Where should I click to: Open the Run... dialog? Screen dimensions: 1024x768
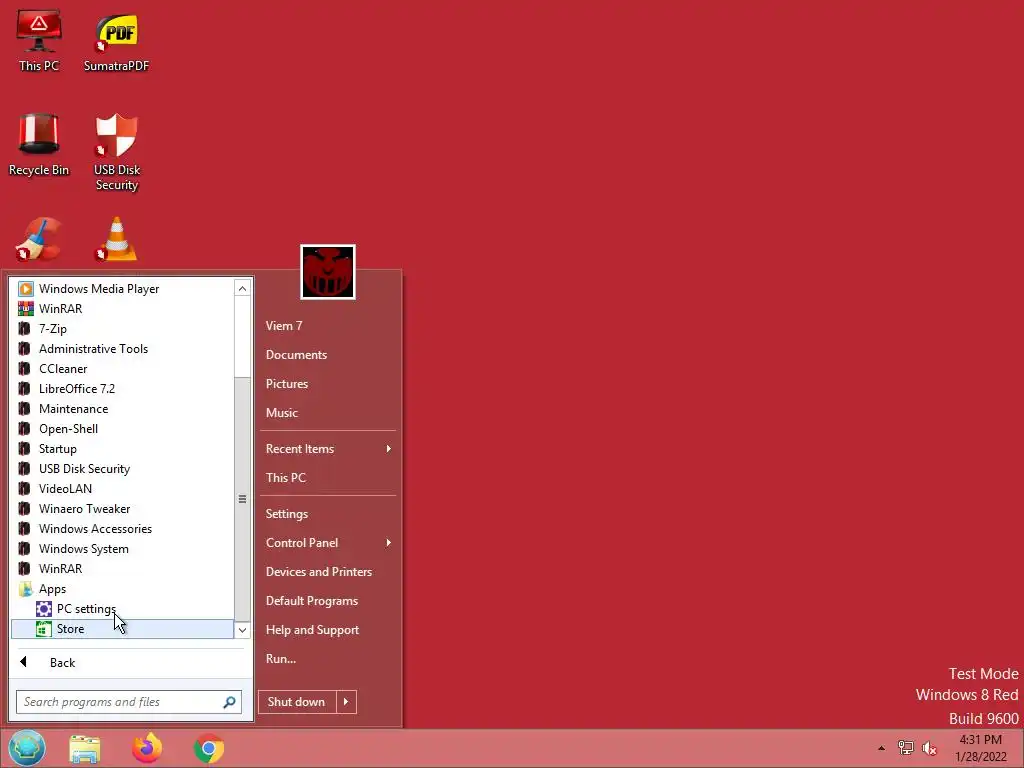(328, 659)
